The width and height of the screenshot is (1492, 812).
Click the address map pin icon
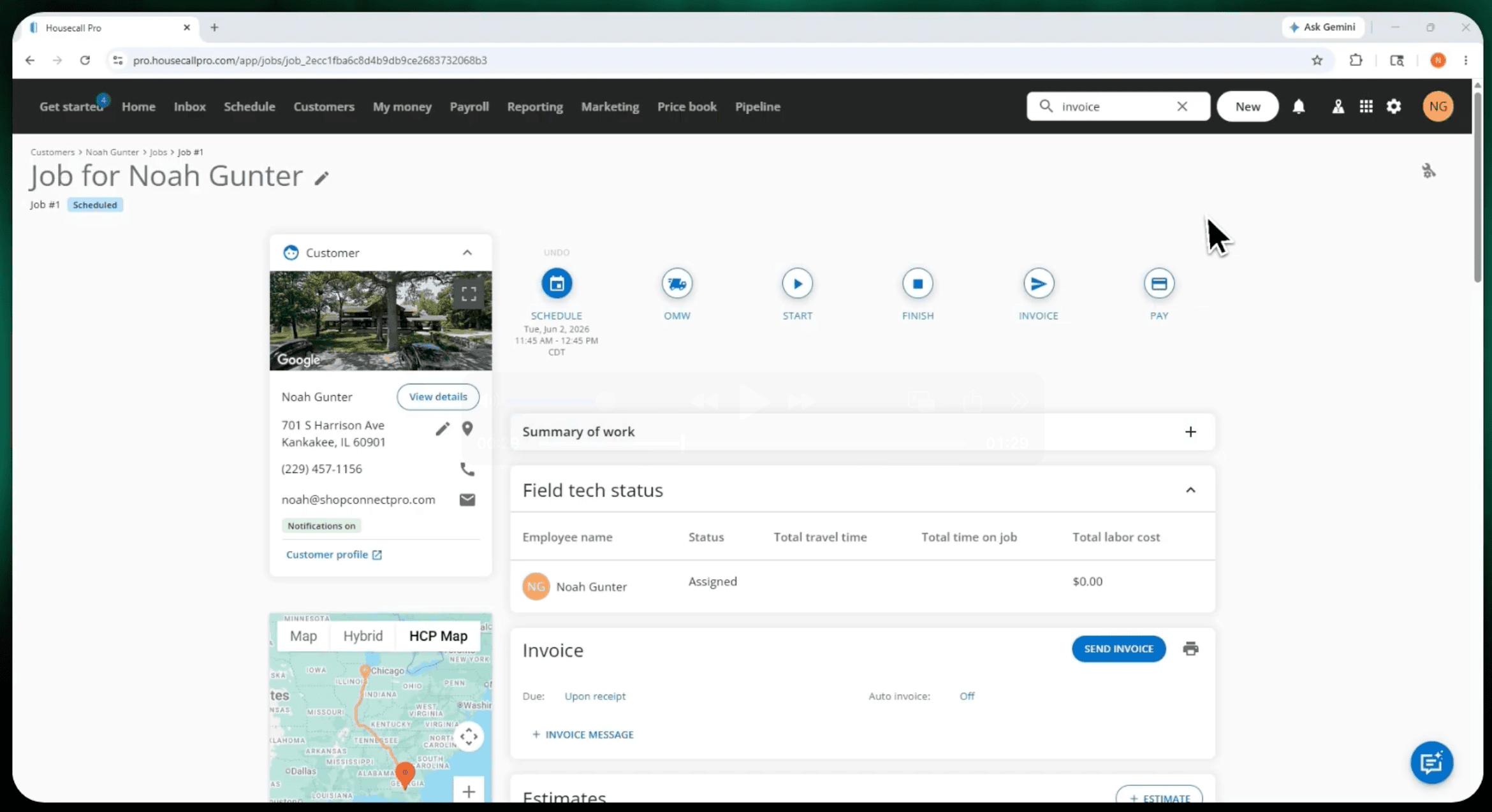pyautogui.click(x=467, y=429)
